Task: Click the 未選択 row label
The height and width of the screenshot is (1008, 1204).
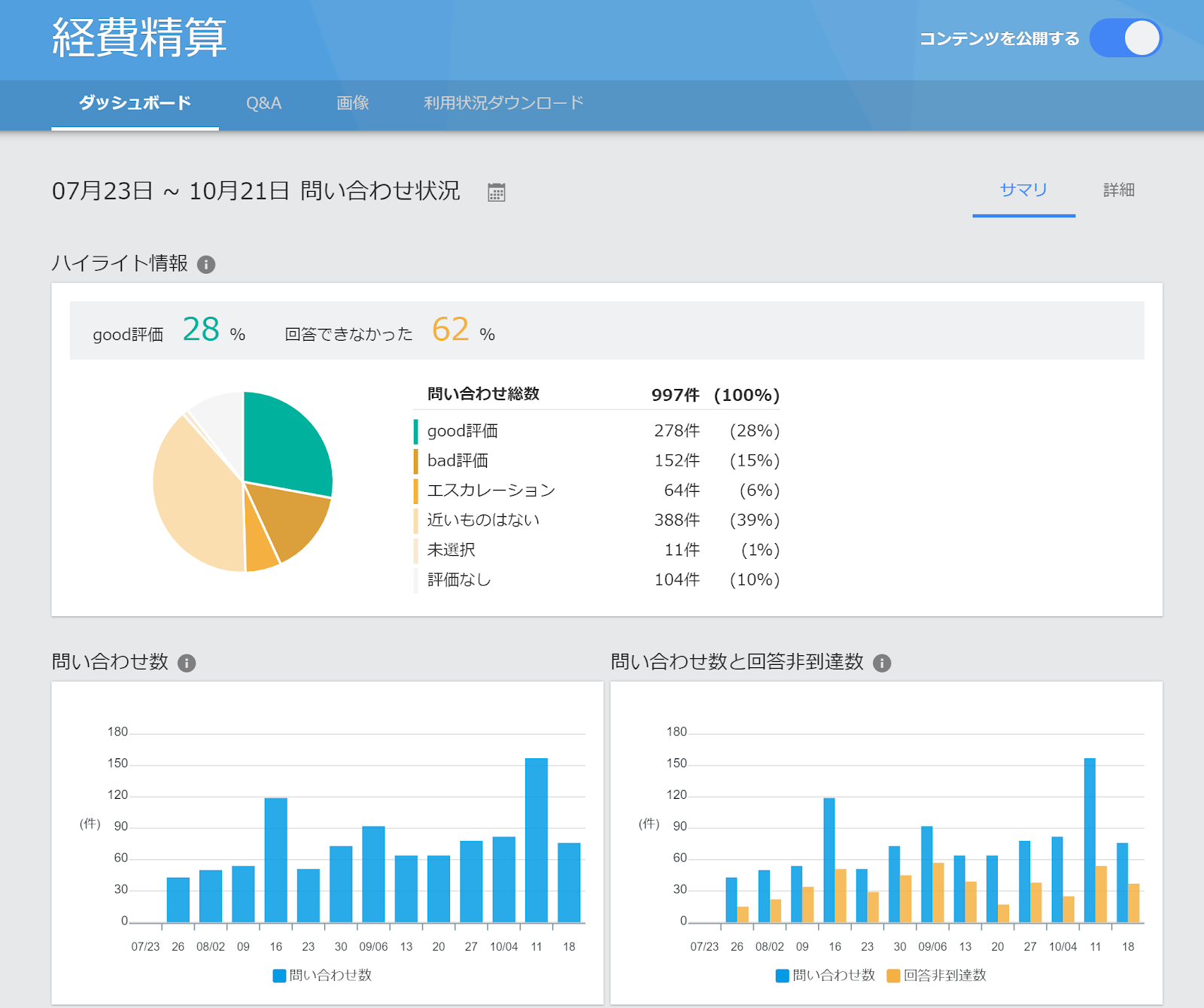Action: (x=451, y=550)
